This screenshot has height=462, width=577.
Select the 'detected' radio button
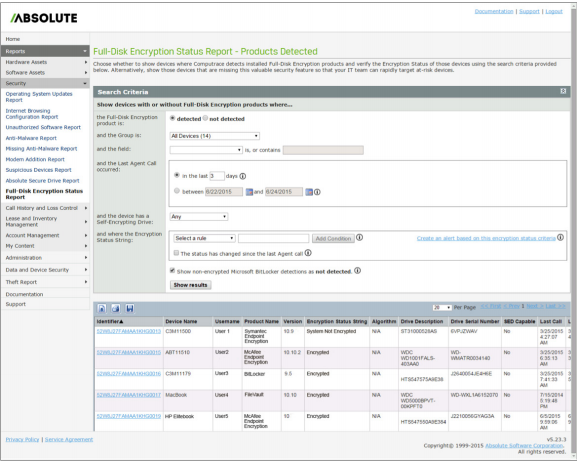tap(173, 118)
